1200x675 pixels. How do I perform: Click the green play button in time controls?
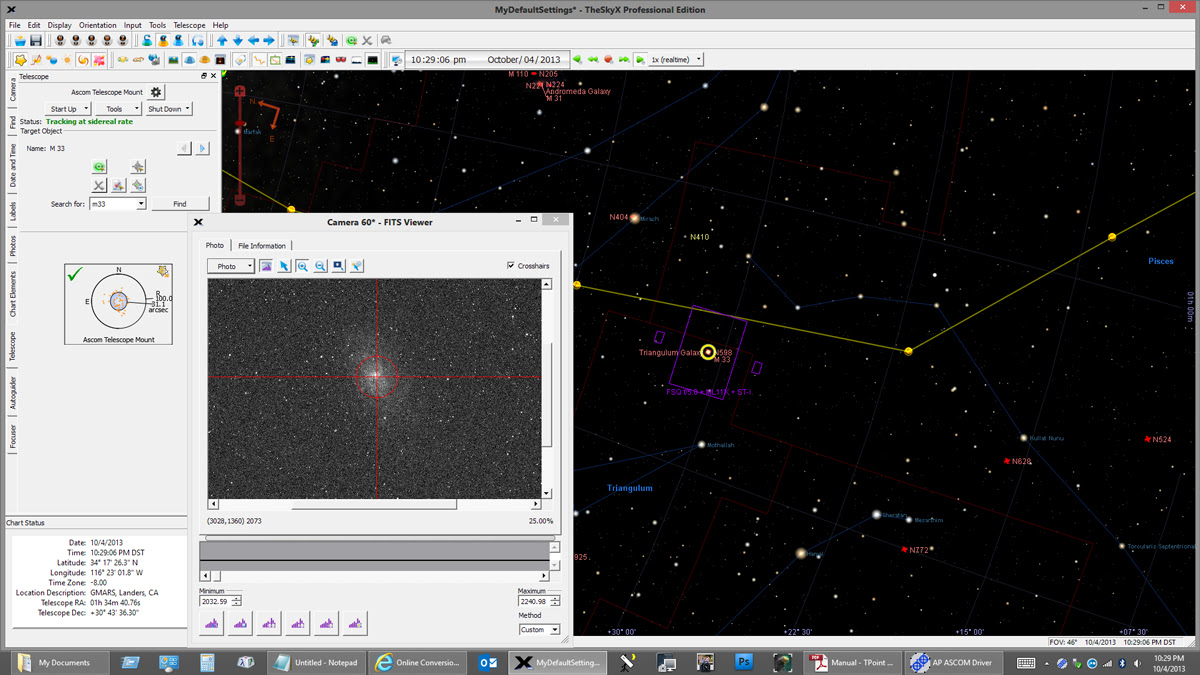tap(640, 60)
